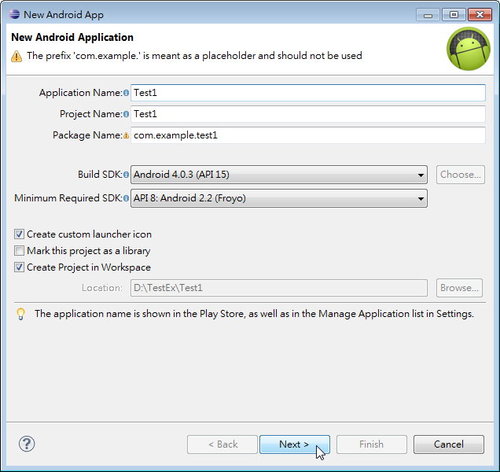Image resolution: width=500 pixels, height=472 pixels.
Task: Click info icon next to Application Name
Action: (x=126, y=93)
